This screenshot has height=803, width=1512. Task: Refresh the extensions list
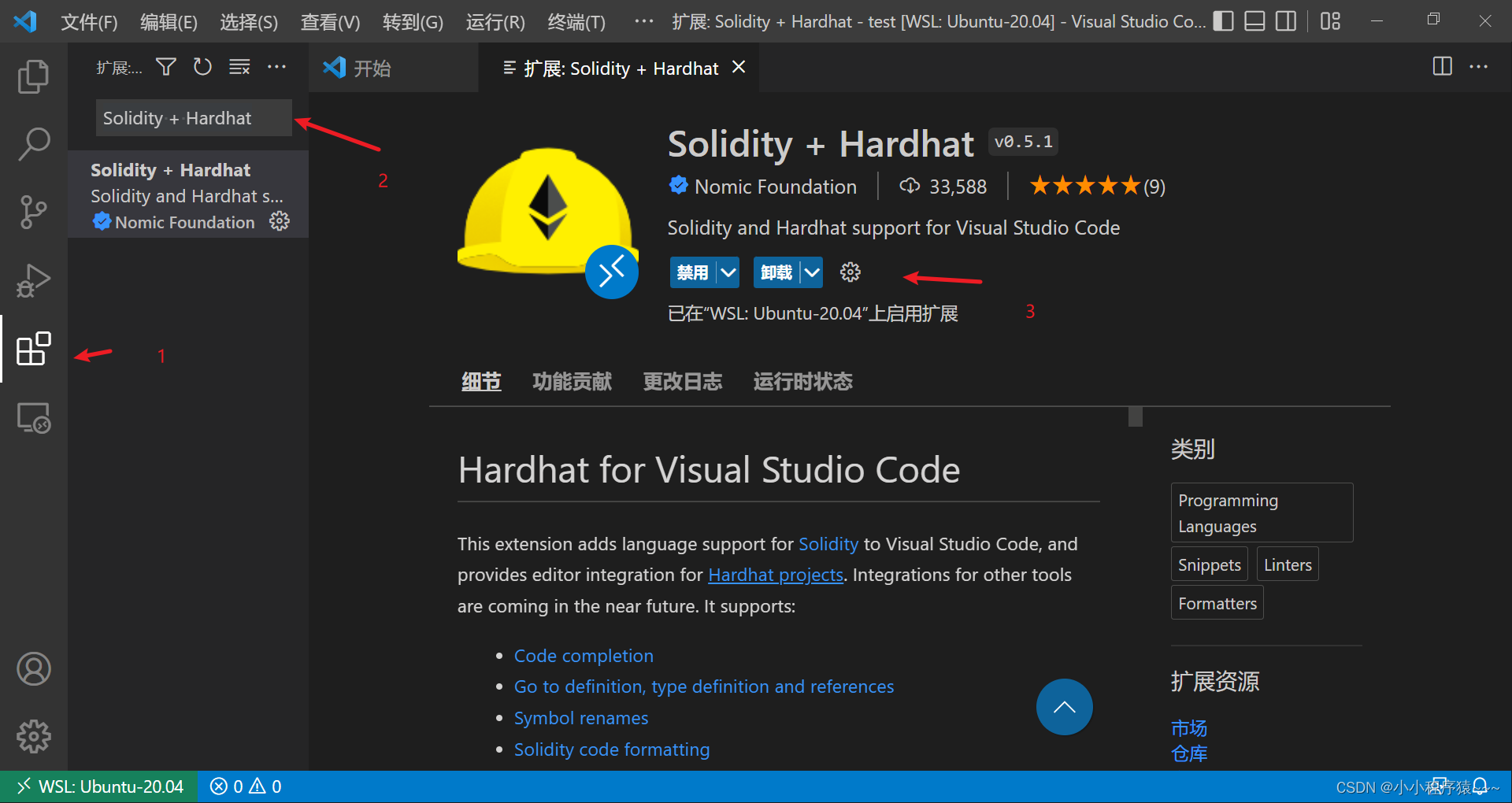coord(202,67)
